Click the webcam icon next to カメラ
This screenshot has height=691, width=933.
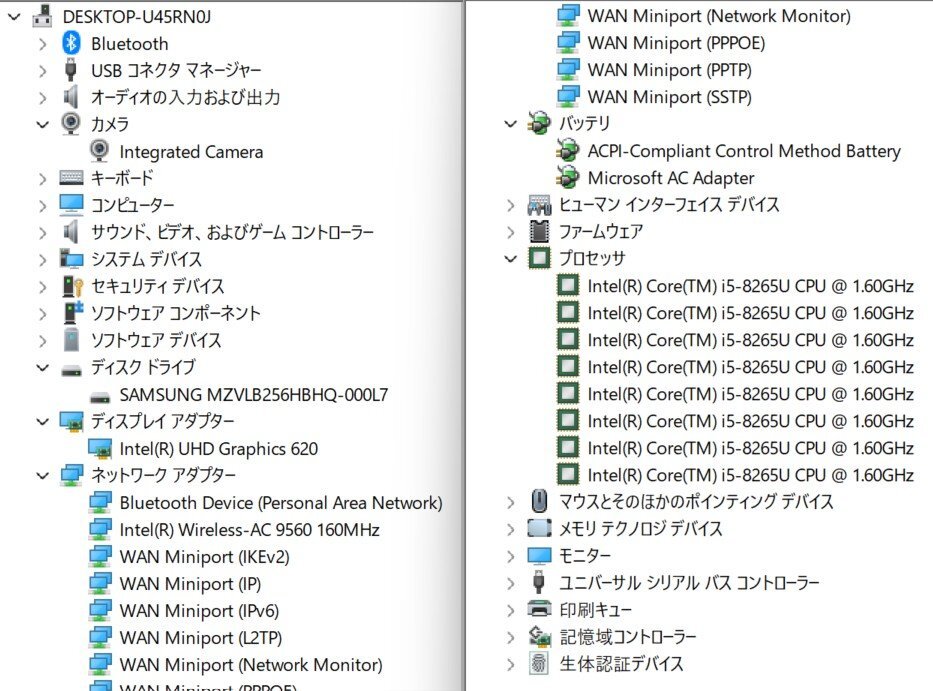click(71, 124)
